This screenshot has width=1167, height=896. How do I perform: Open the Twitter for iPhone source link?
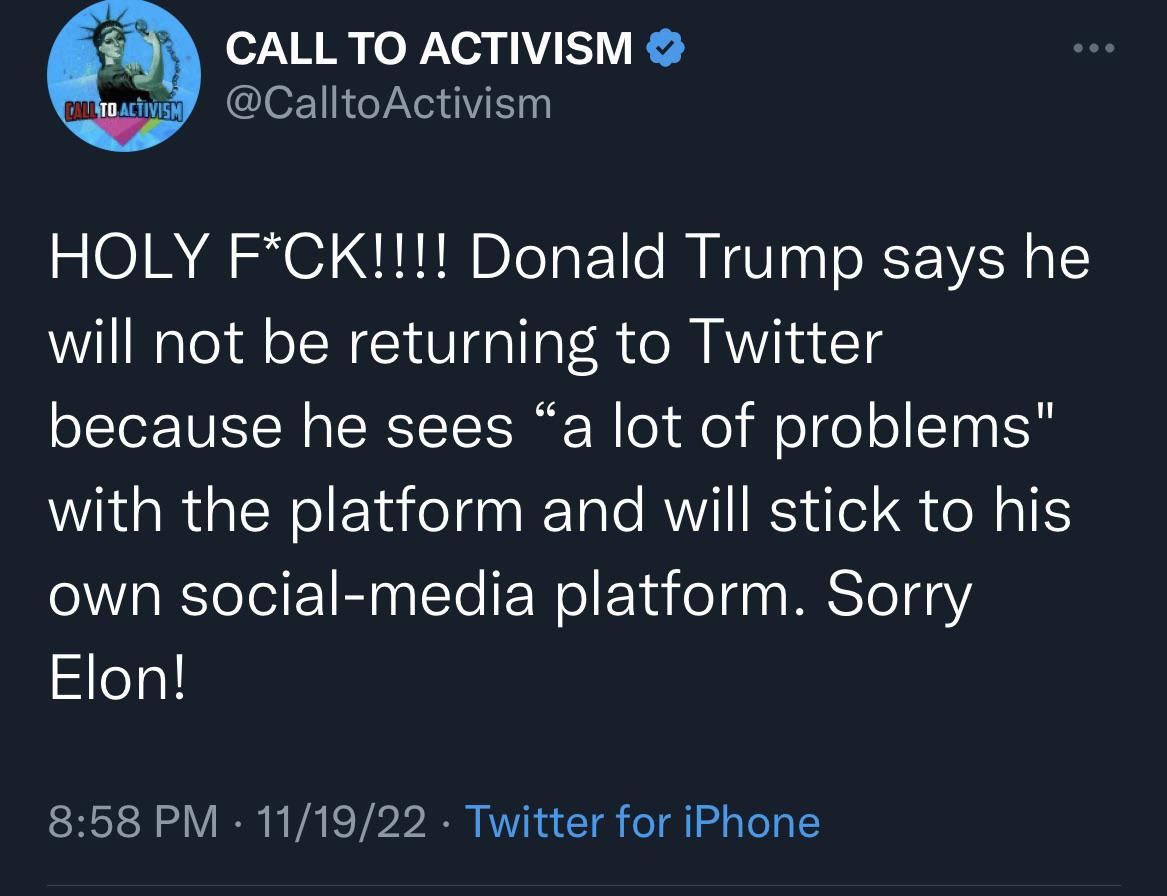[x=642, y=822]
